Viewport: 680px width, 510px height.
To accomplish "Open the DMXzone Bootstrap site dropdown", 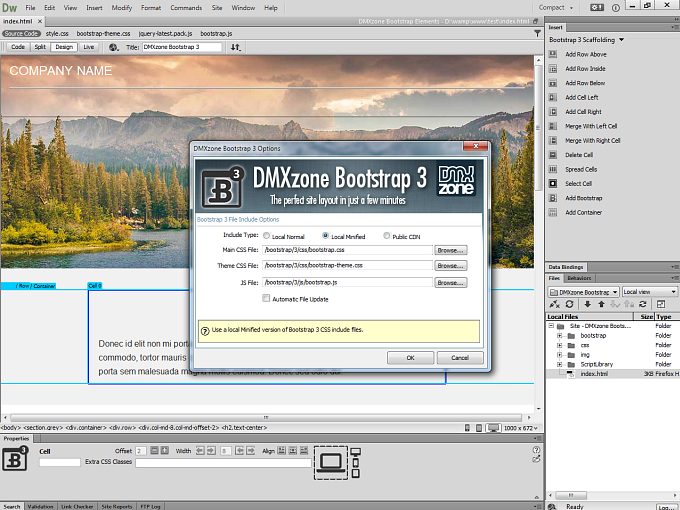I will click(x=583, y=292).
